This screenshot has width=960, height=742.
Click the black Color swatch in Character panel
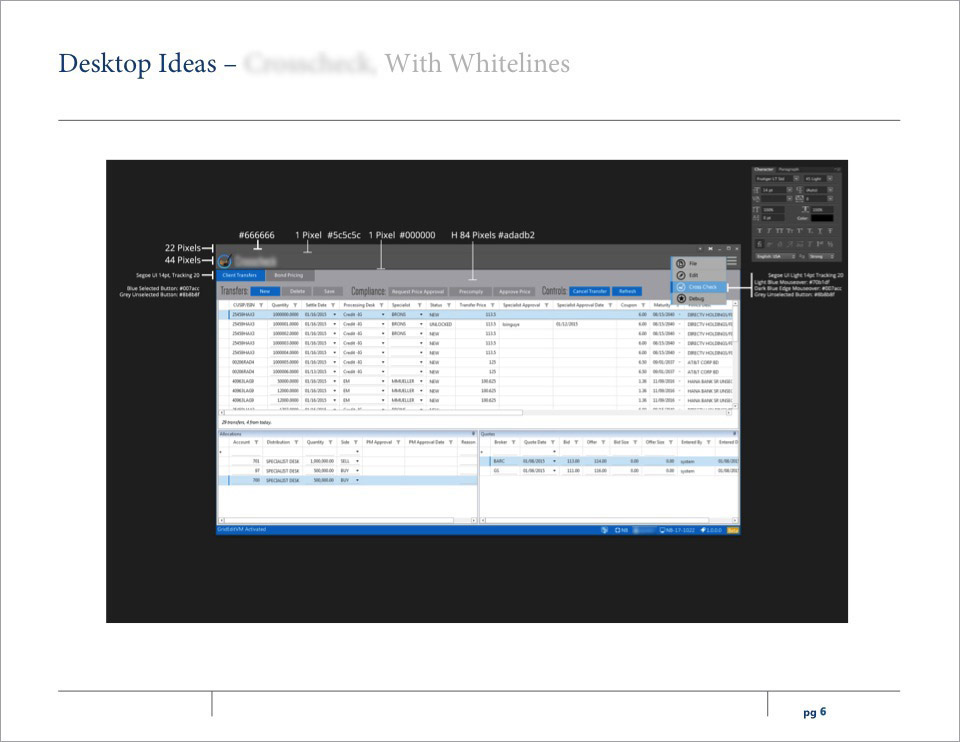pos(822,217)
